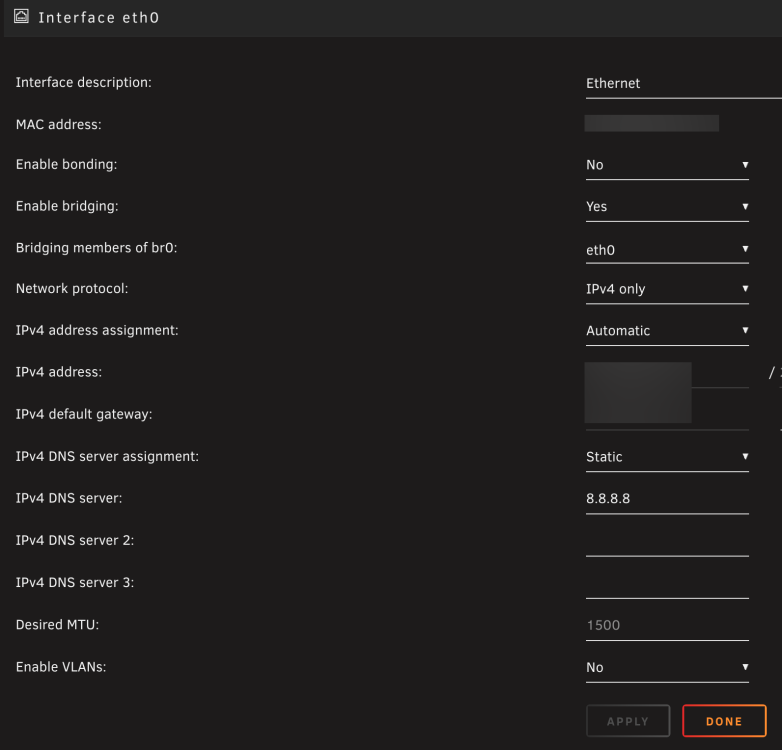The width and height of the screenshot is (782, 750).
Task: Click the Interface description field
Action: point(684,84)
